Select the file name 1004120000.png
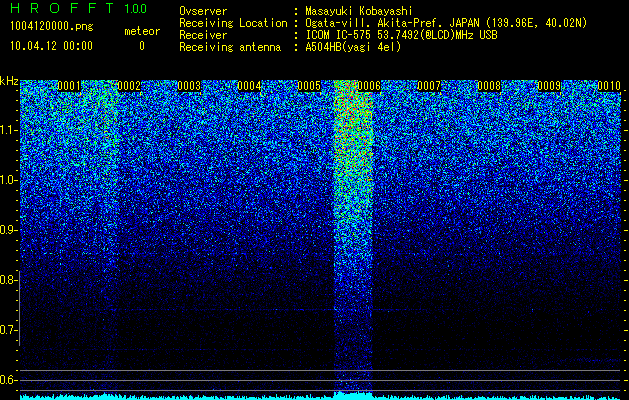The width and height of the screenshot is (629, 400). (x=52, y=26)
